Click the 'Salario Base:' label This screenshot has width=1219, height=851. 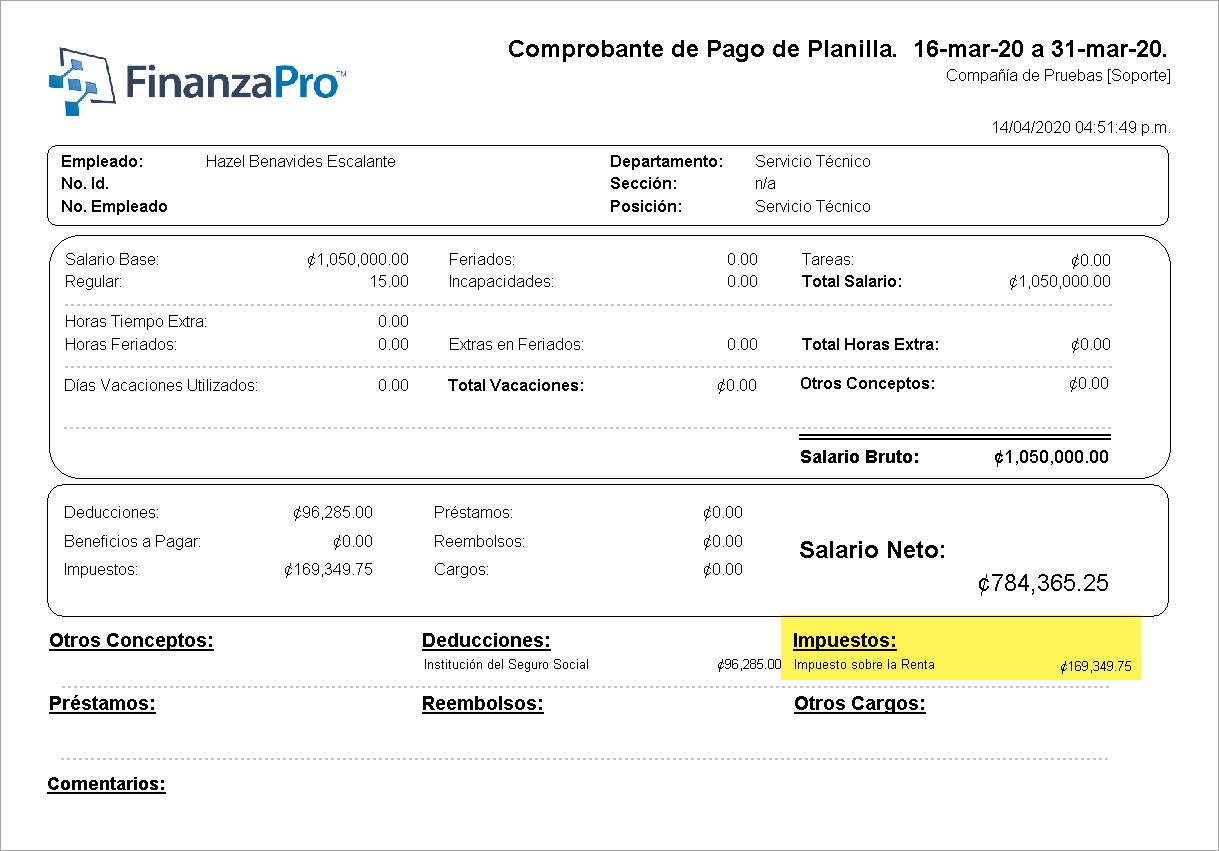tap(112, 260)
